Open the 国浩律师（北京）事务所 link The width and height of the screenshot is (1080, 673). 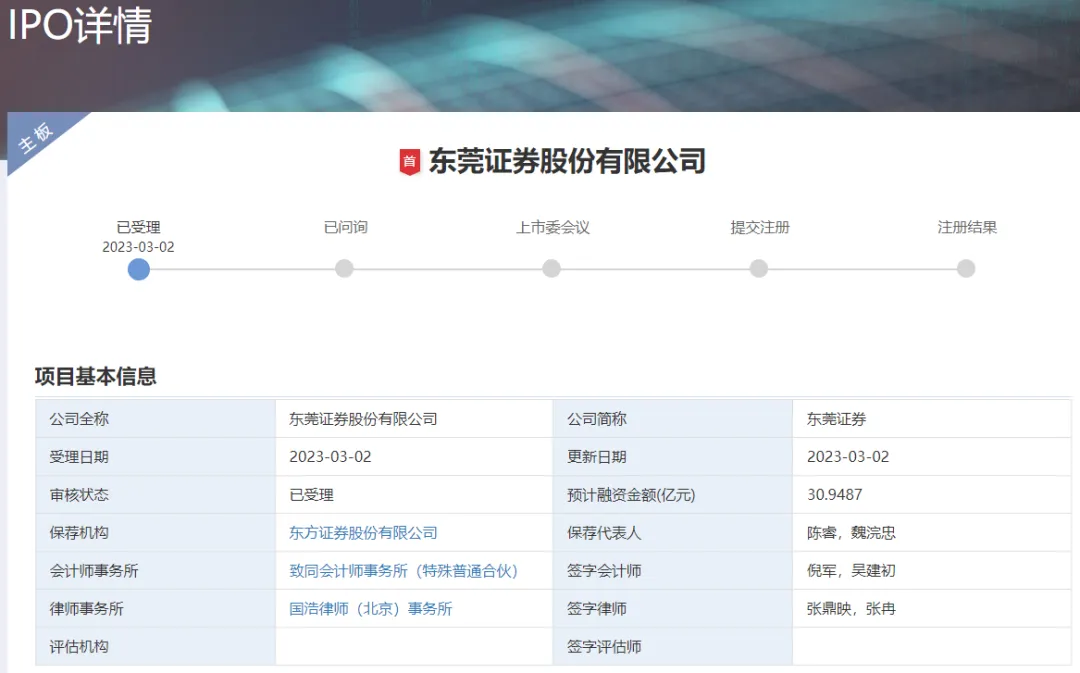pyautogui.click(x=371, y=608)
